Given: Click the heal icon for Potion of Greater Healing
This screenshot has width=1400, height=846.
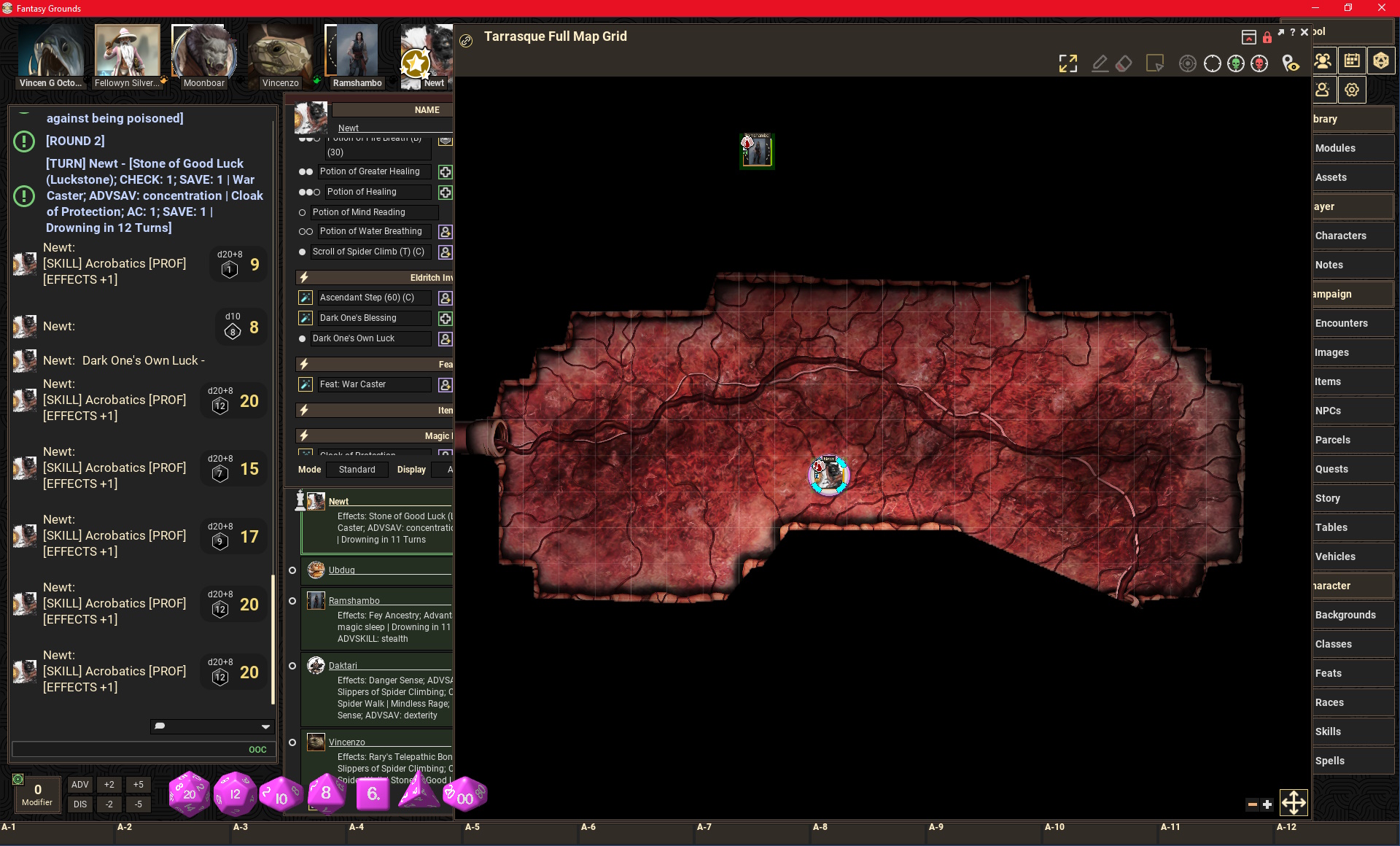Looking at the screenshot, I should [445, 171].
